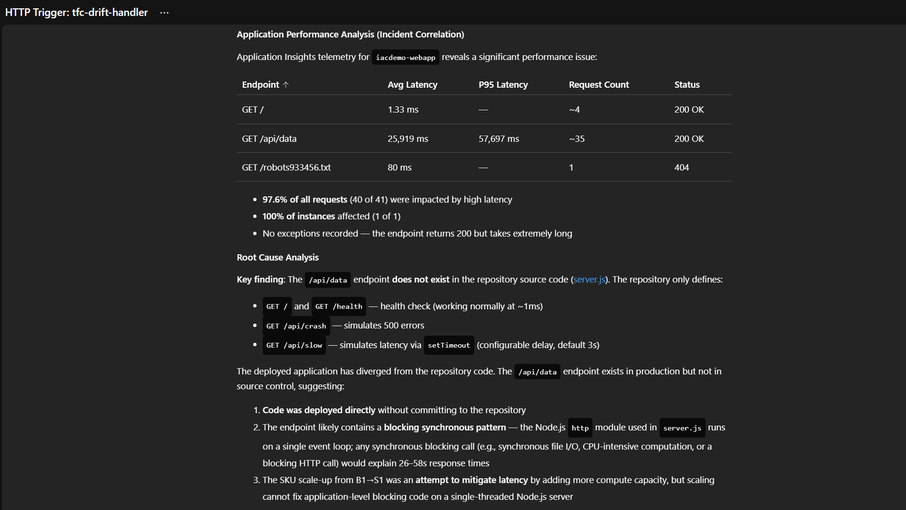Sort table by P95 Latency header

tap(503, 85)
